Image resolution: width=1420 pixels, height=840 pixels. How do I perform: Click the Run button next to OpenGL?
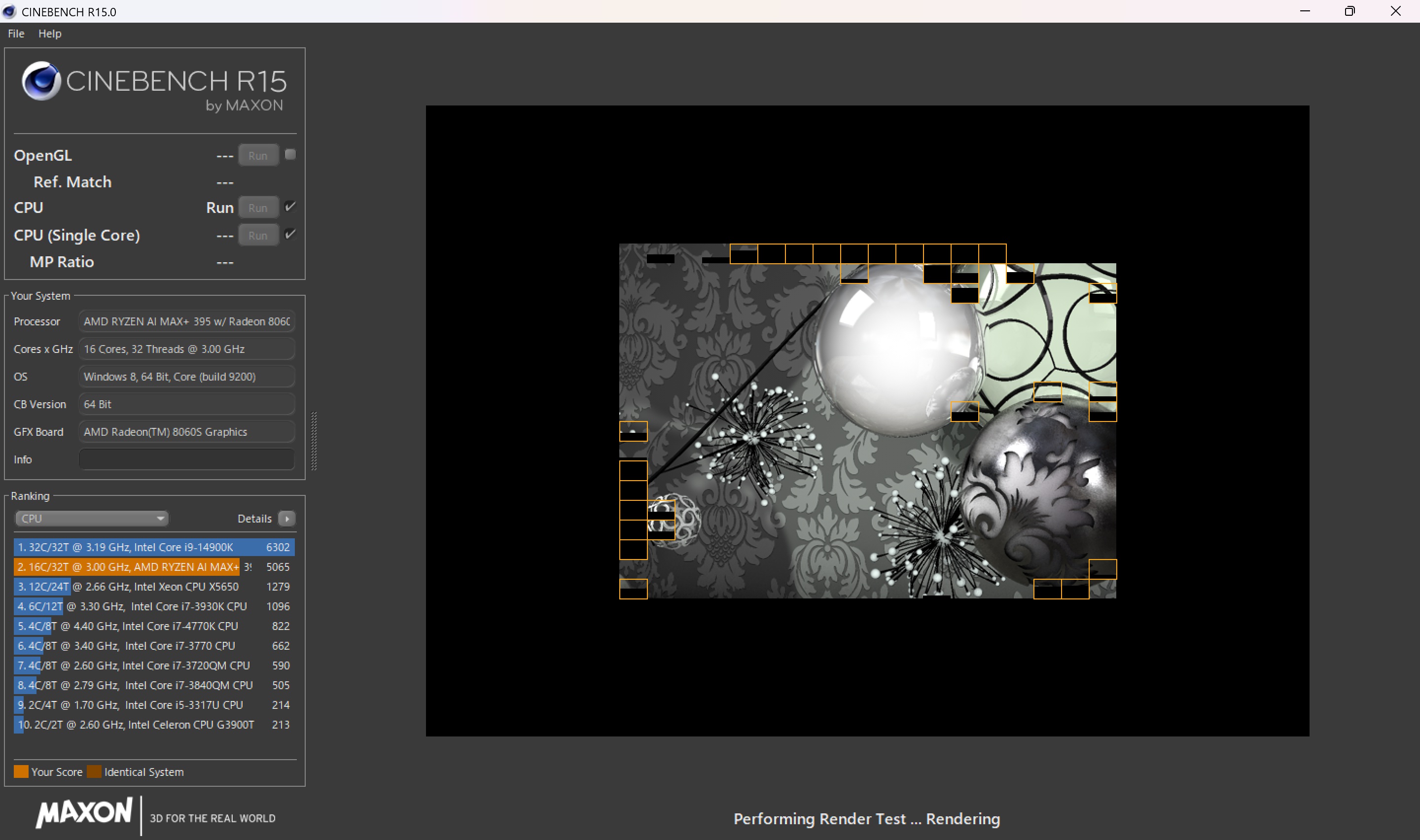pos(258,156)
